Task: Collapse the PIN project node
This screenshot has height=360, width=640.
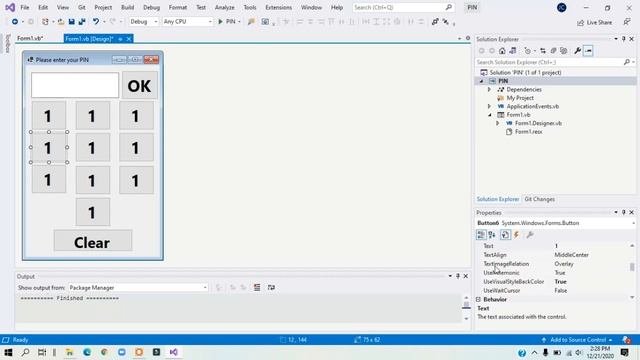Action: [x=482, y=81]
